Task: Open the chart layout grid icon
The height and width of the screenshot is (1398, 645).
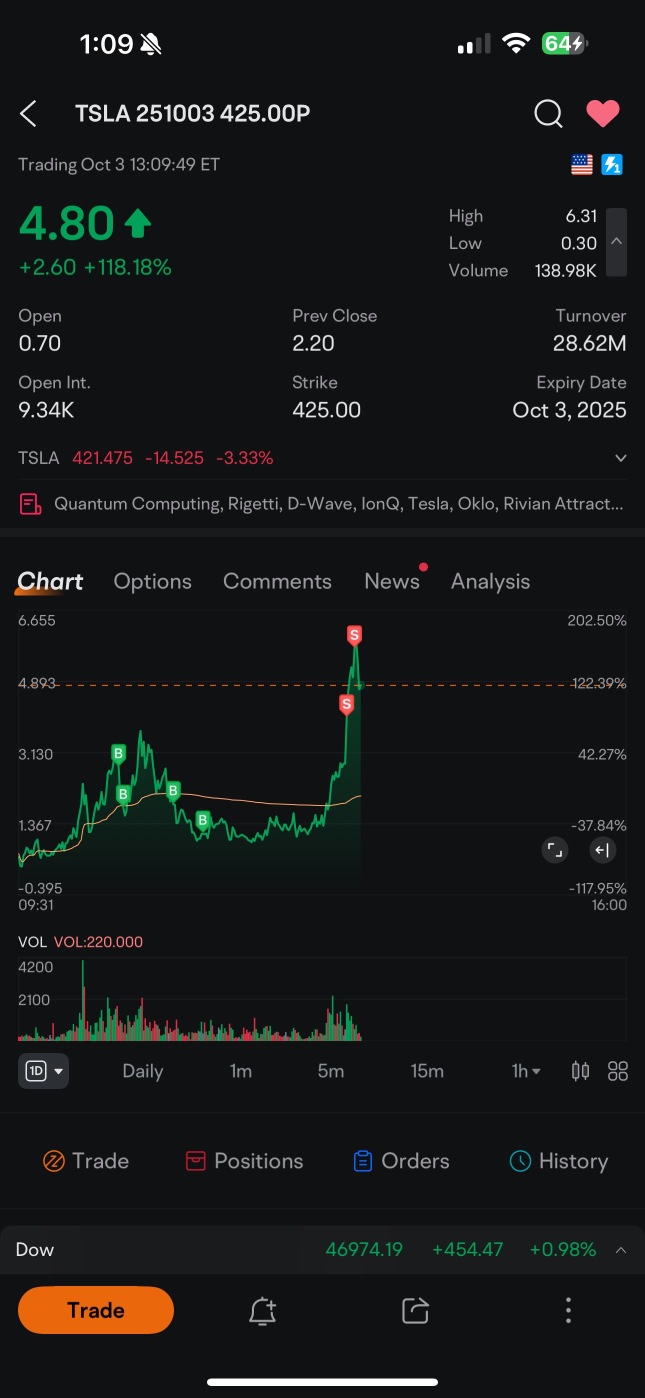Action: point(618,1071)
